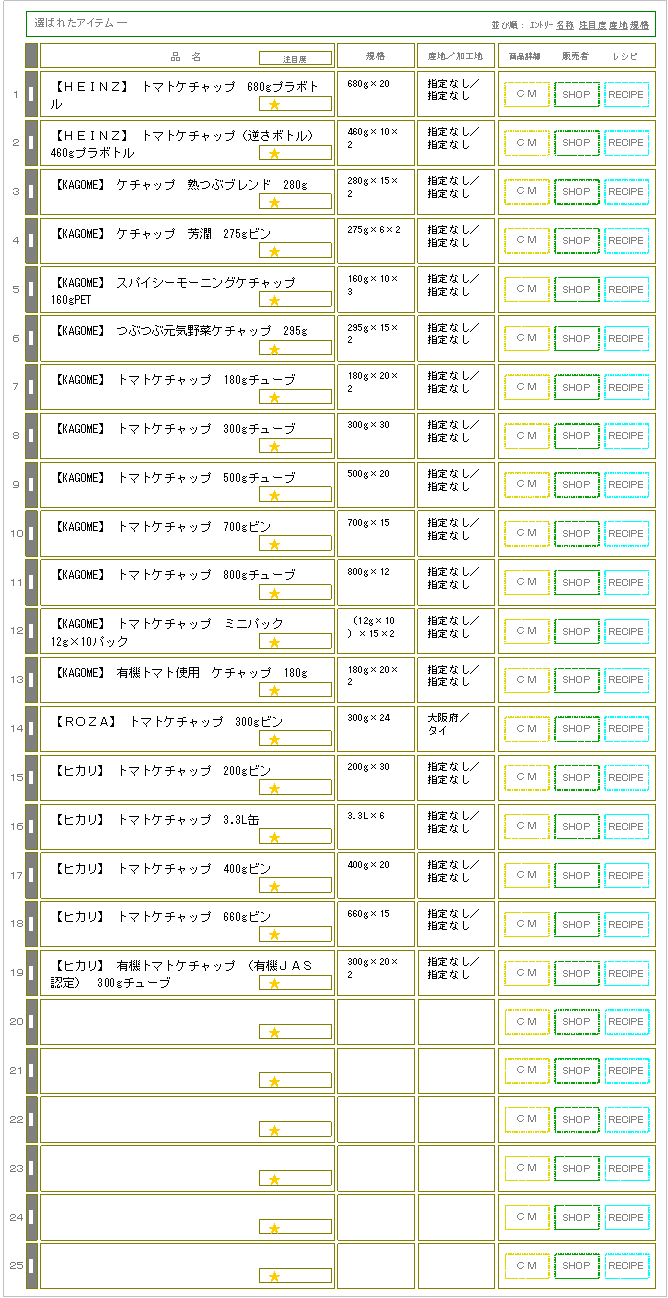Sort the list by 注目度 in the top bar
This screenshot has width=668, height=1298.
592,24
